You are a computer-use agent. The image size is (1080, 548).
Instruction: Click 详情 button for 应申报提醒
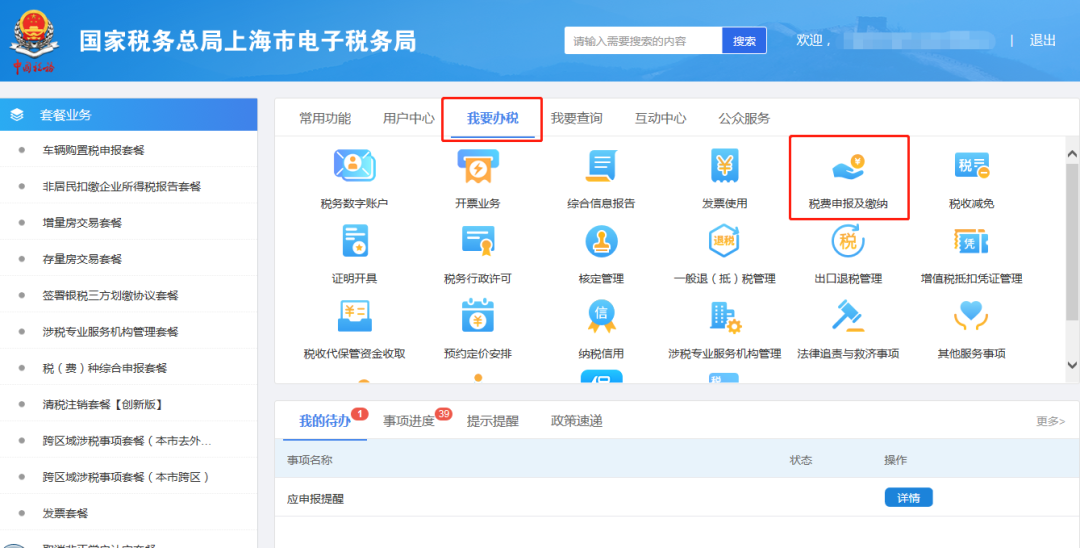[x=908, y=498]
